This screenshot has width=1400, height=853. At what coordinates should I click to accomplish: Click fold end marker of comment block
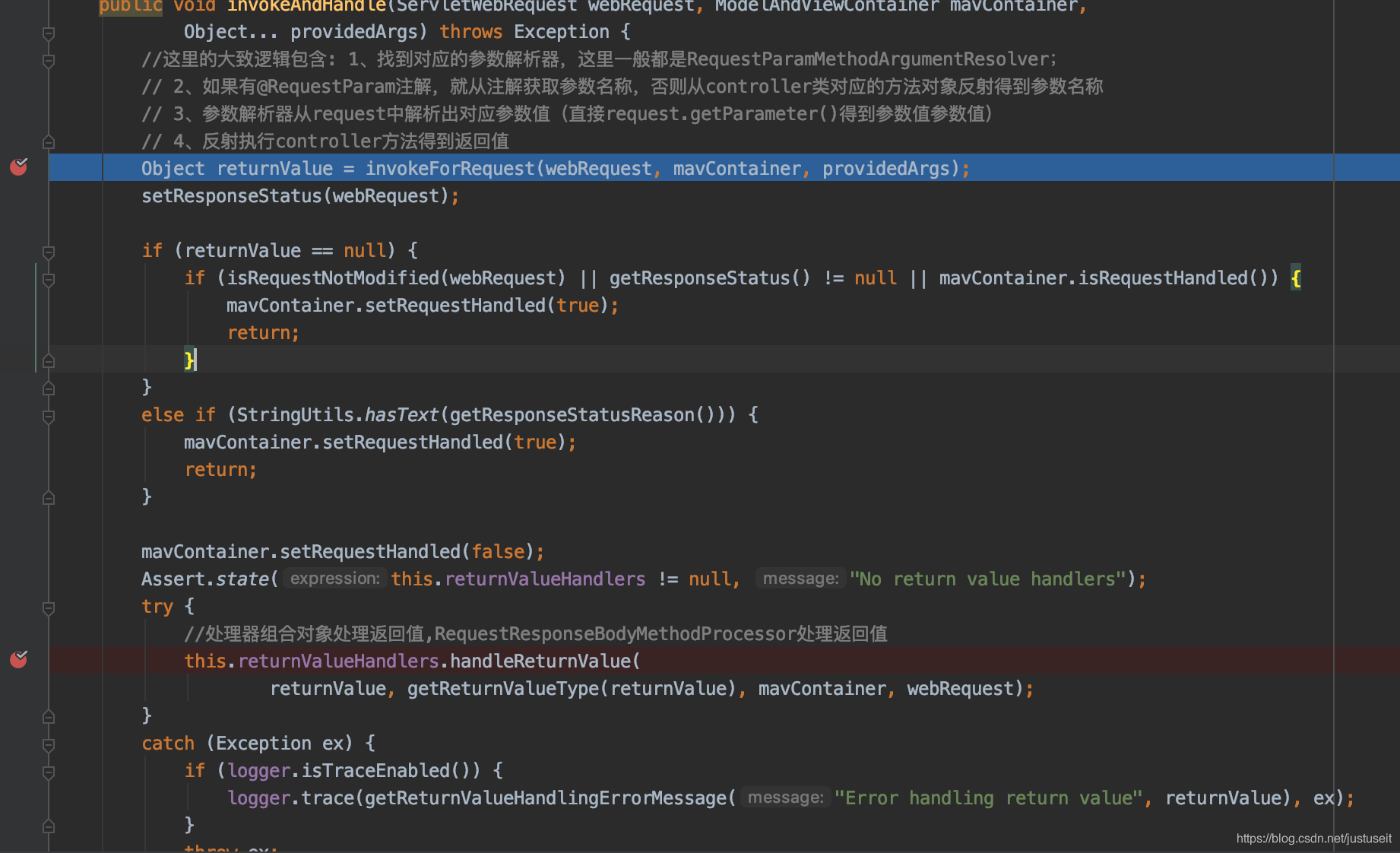tap(49, 142)
